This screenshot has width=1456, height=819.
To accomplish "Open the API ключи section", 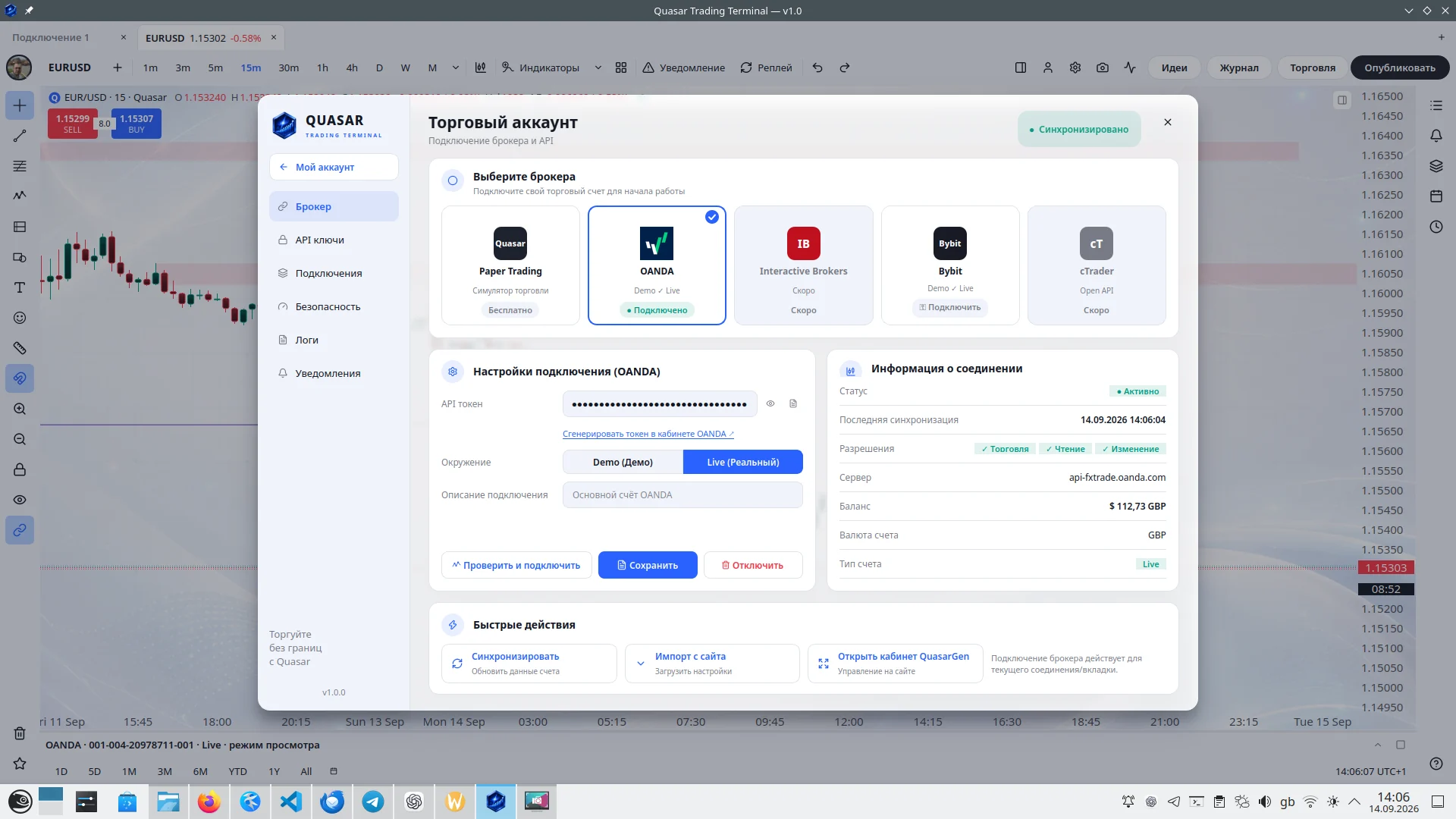I will [x=334, y=240].
